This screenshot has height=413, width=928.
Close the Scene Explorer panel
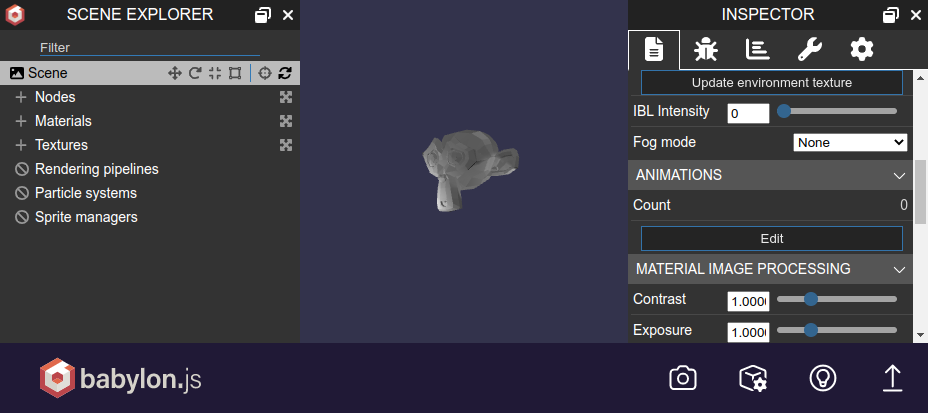tap(288, 15)
